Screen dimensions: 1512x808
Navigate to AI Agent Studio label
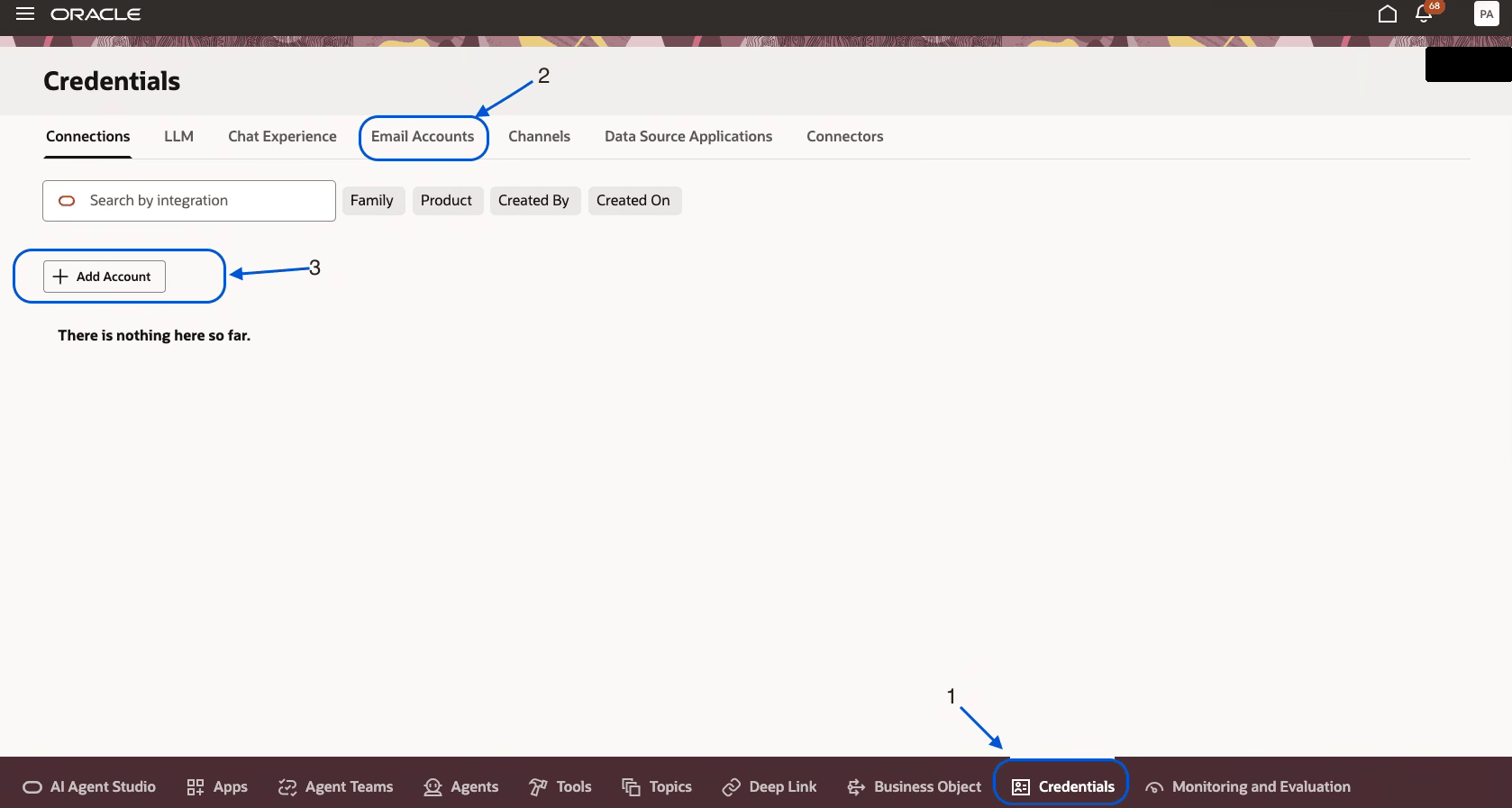click(103, 787)
